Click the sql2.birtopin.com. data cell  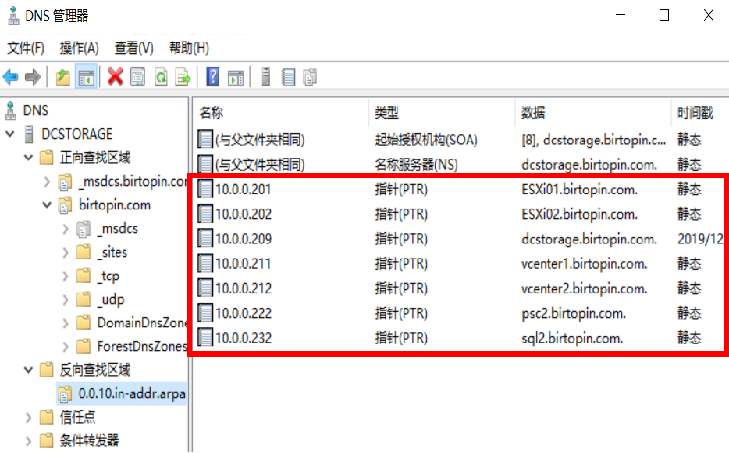click(x=572, y=339)
